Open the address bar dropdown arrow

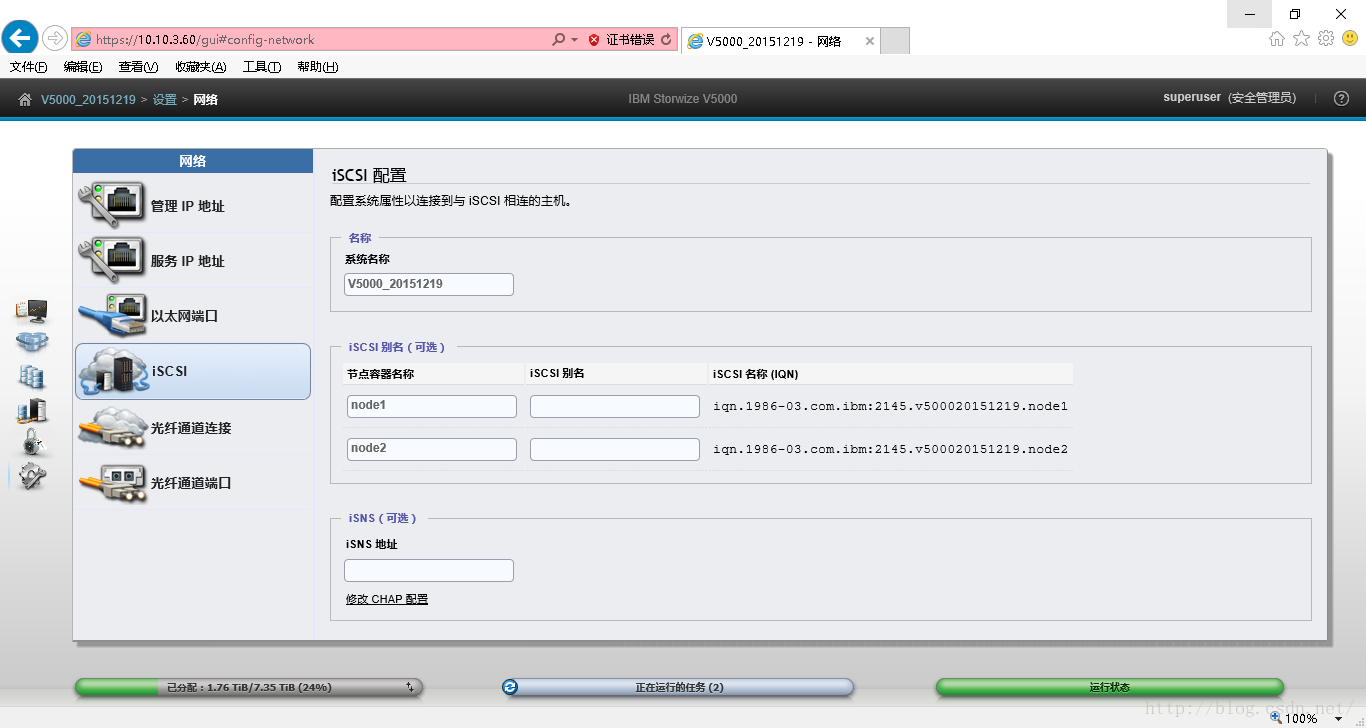click(574, 40)
